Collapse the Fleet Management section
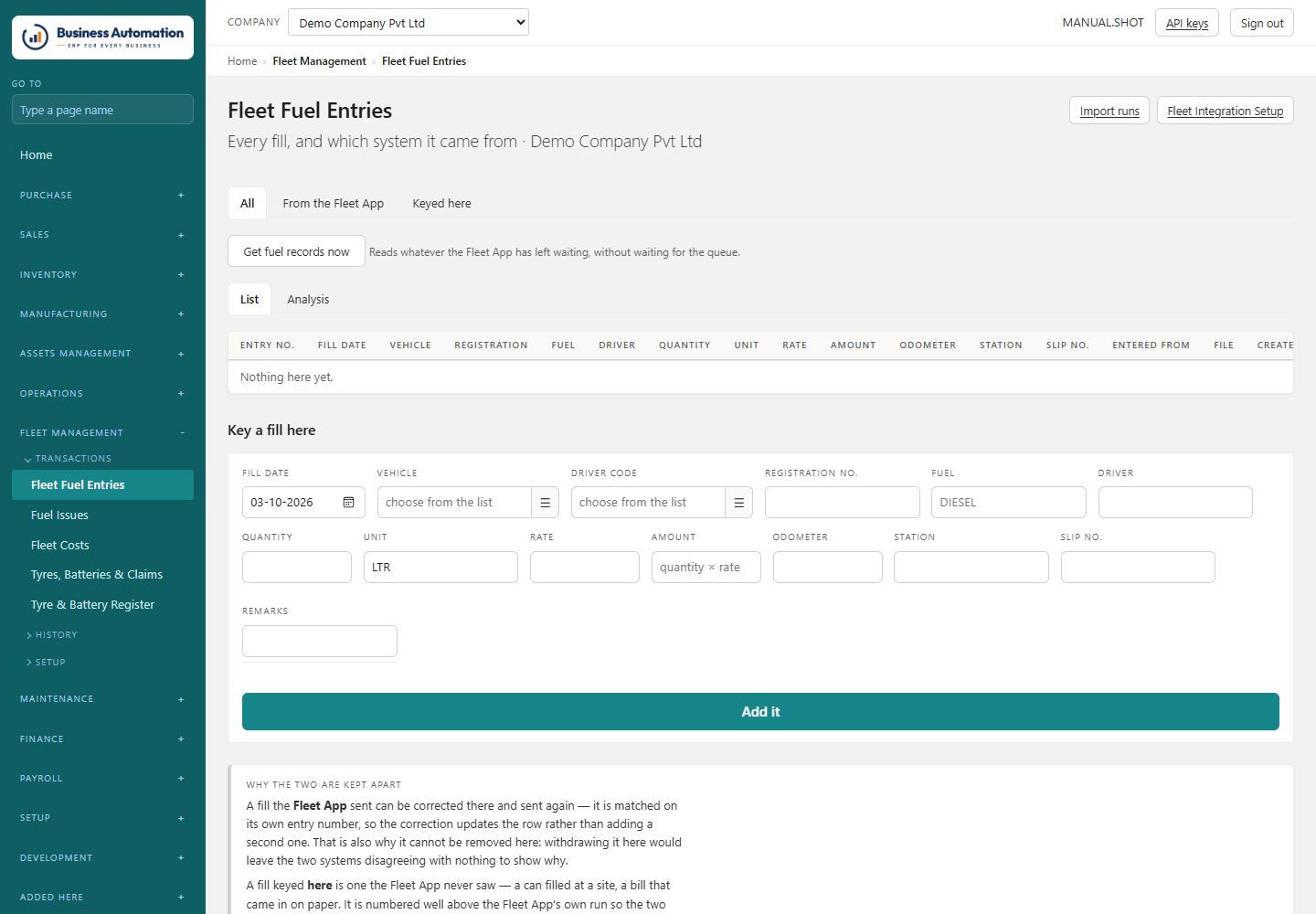This screenshot has width=1316, height=914. coord(102,433)
